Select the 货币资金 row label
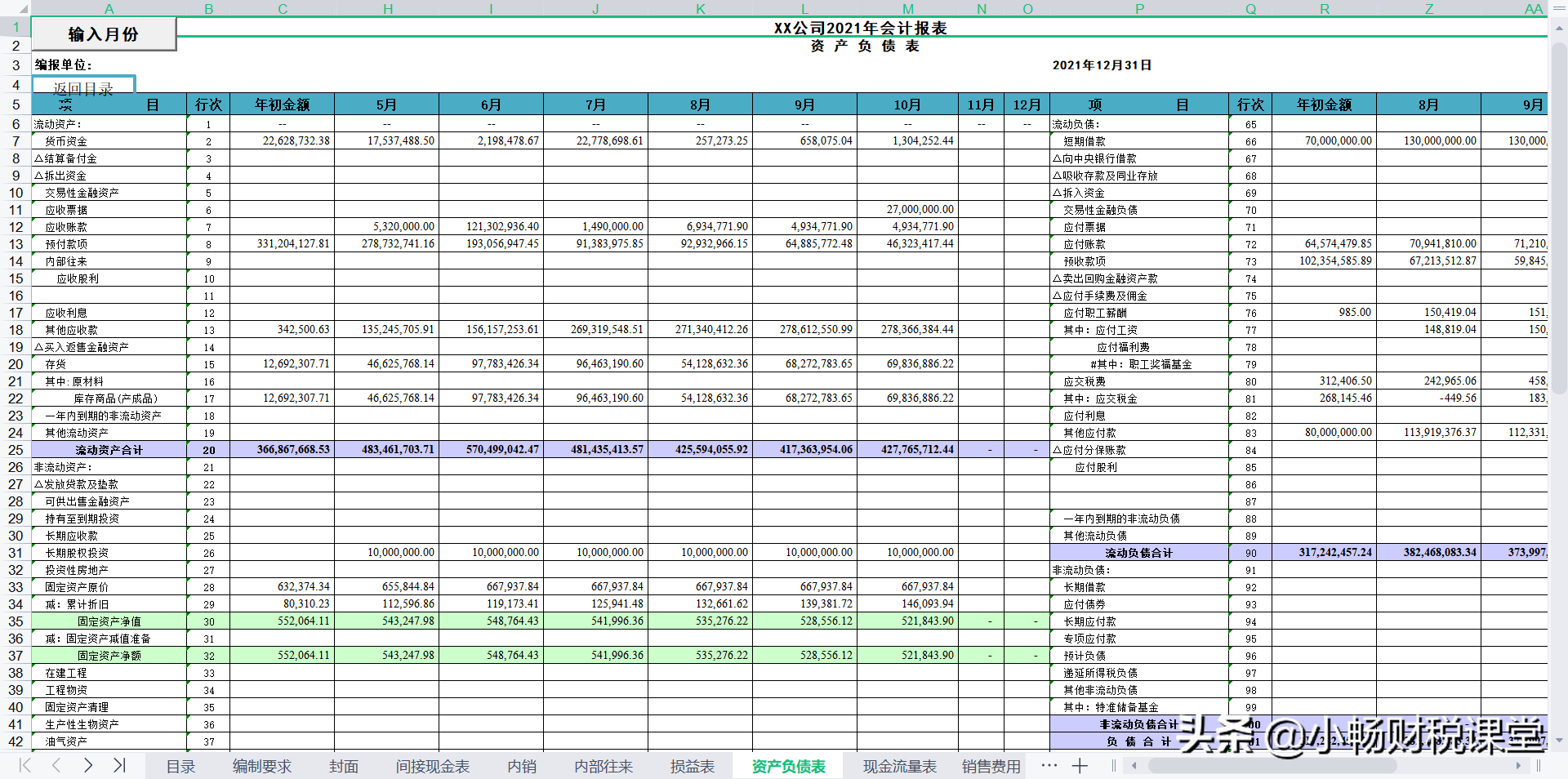The image size is (1568, 779). (x=66, y=141)
